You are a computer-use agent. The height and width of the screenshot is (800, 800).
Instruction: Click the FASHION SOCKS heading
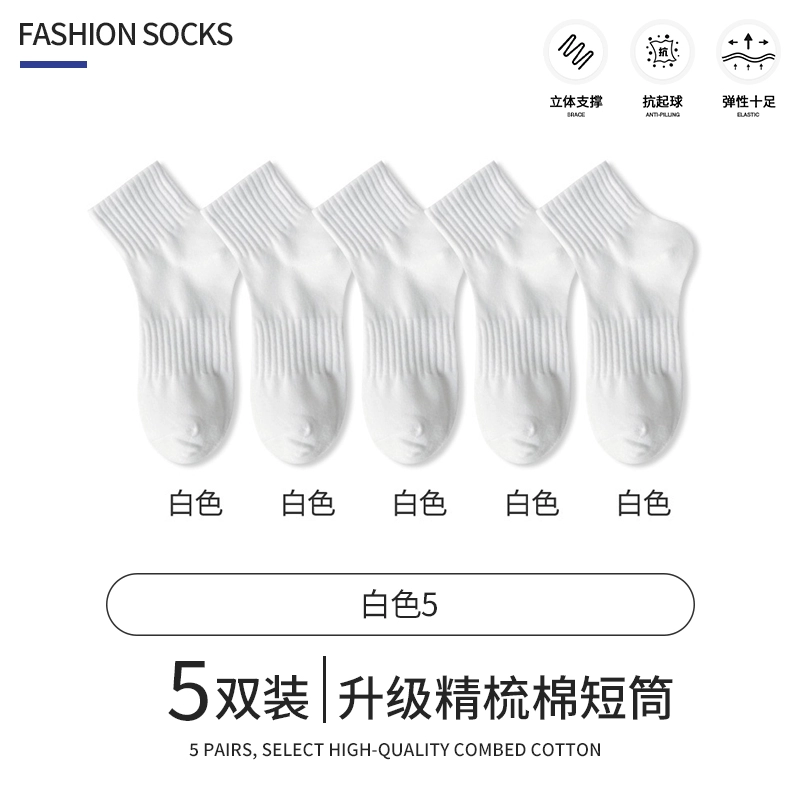(x=126, y=35)
